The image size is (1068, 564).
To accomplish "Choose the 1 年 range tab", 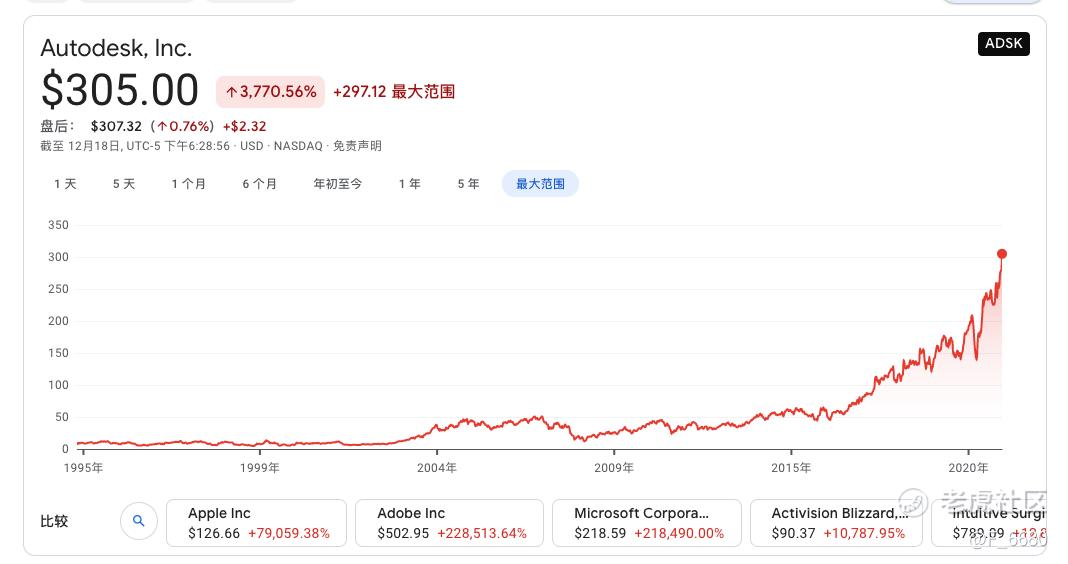I will coord(410,184).
